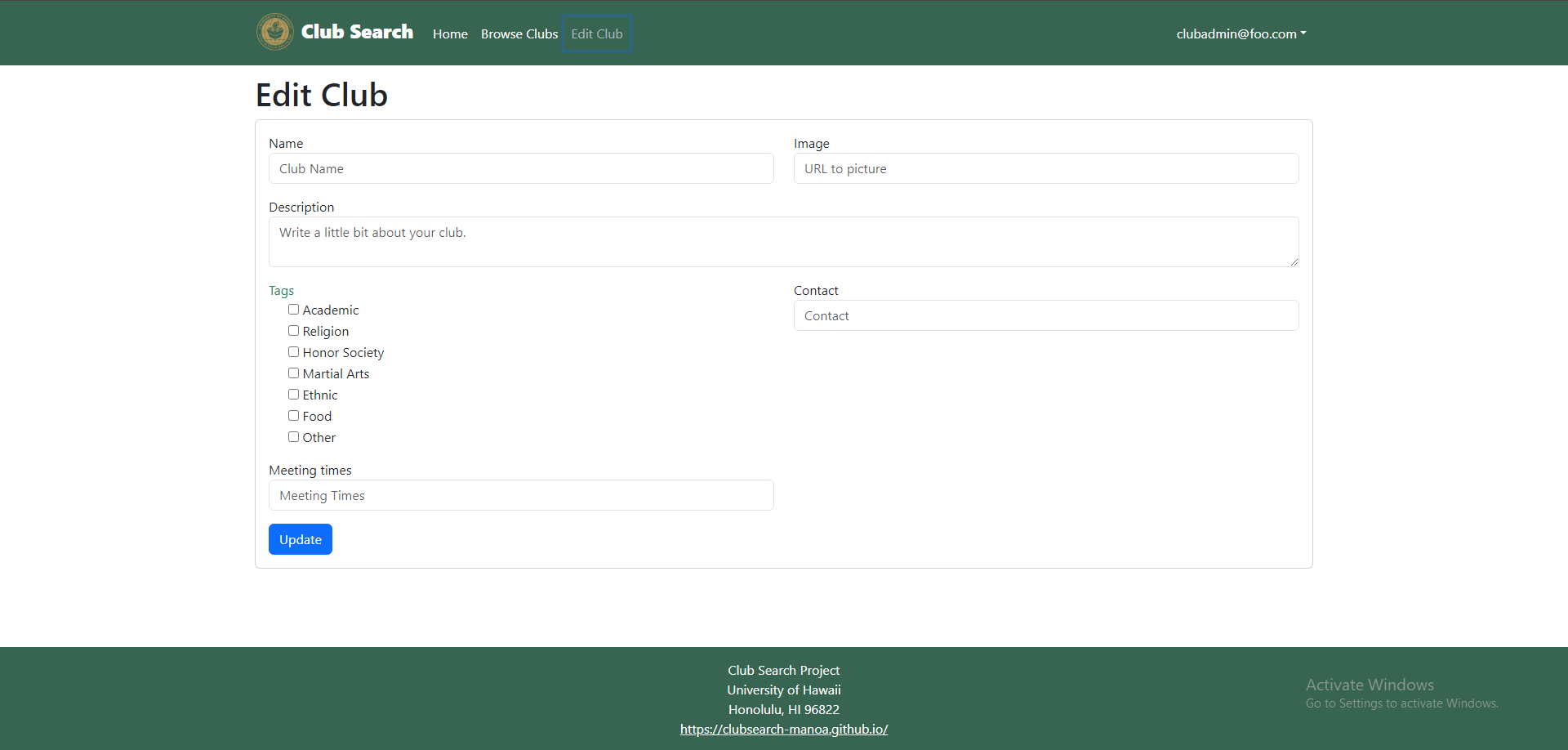Image resolution: width=1568 pixels, height=750 pixels.
Task: Click the University seal logo icon
Action: point(275,32)
